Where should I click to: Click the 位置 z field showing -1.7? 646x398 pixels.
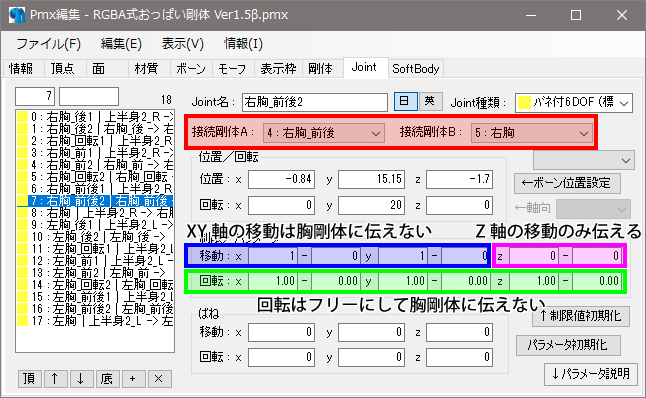(459, 179)
